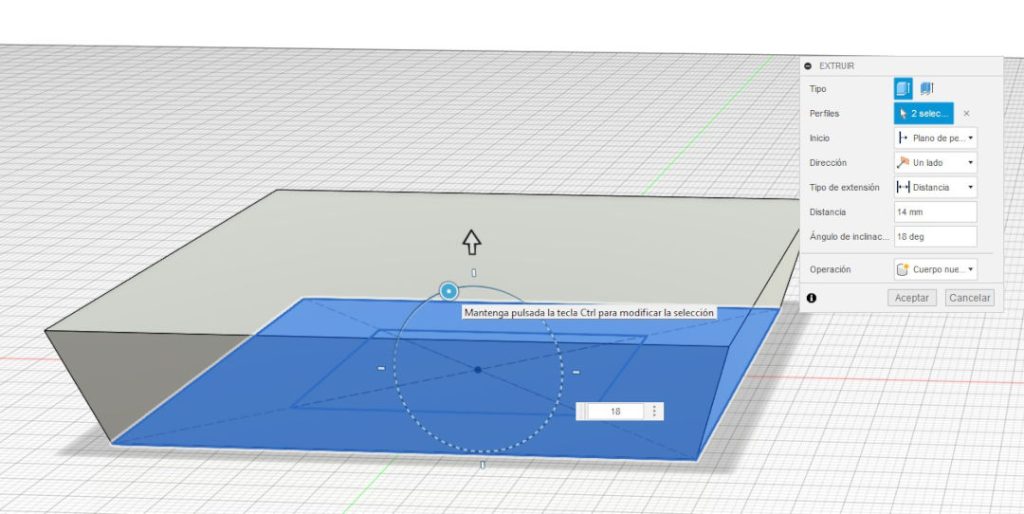Select the thin extrude type icon
This screenshot has height=514, width=1024.
click(926, 89)
